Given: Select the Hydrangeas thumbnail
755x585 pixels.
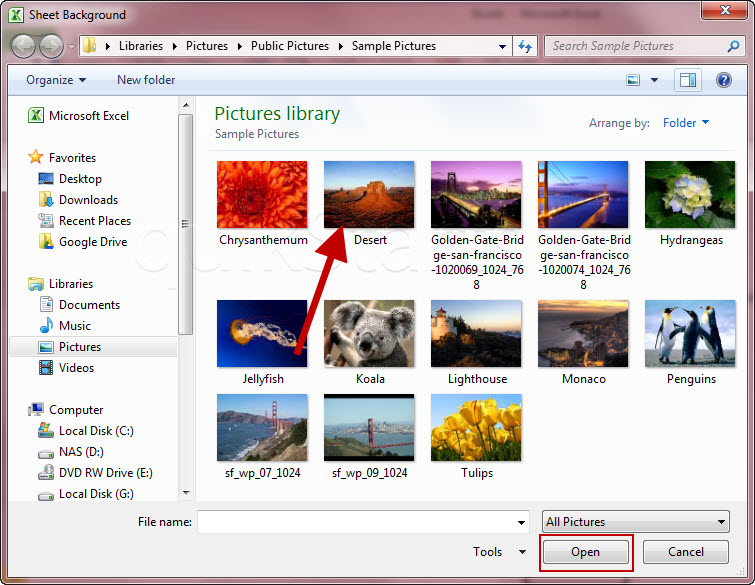Looking at the screenshot, I should [x=690, y=195].
